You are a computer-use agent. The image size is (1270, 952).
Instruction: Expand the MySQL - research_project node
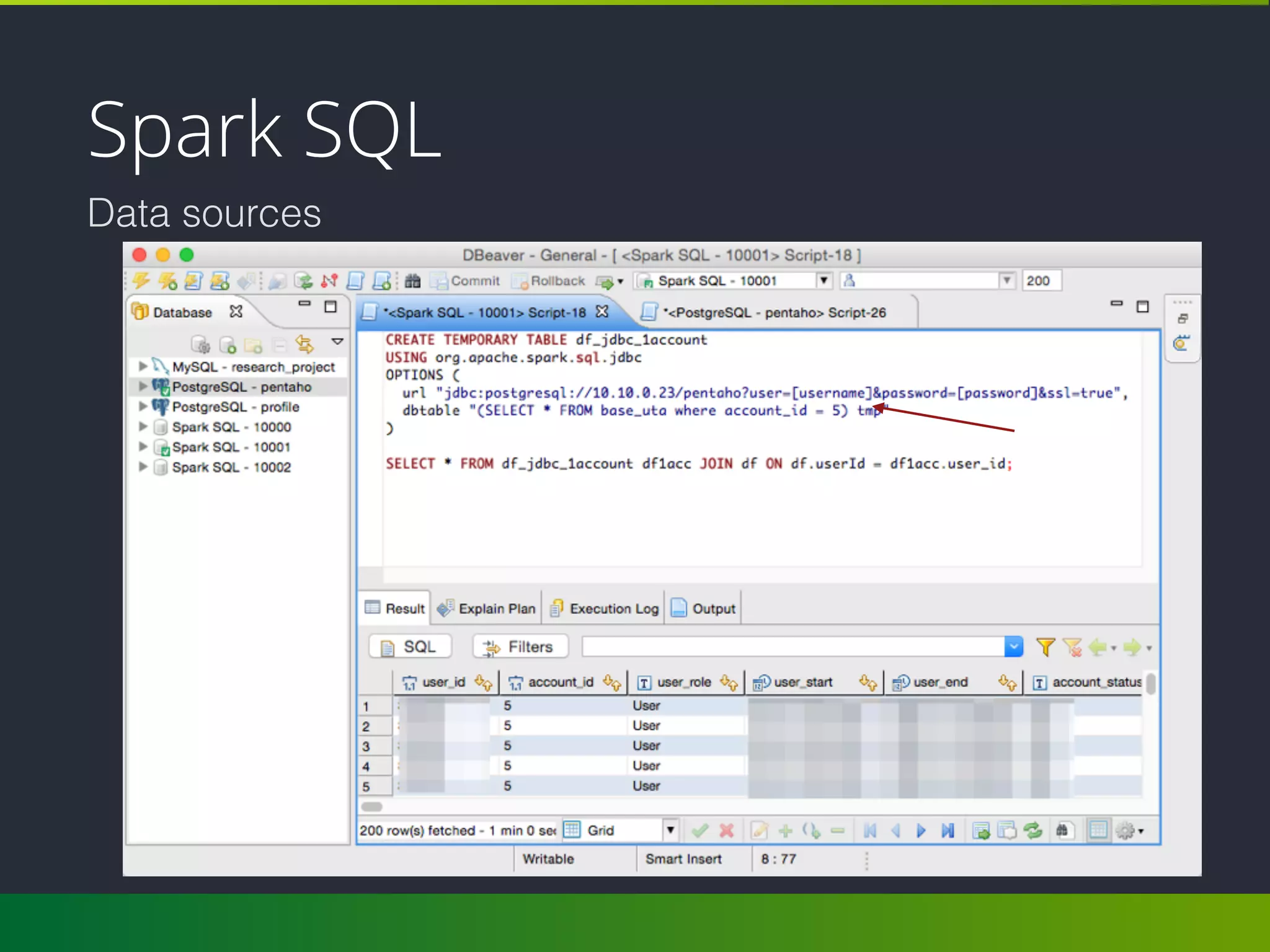point(143,366)
